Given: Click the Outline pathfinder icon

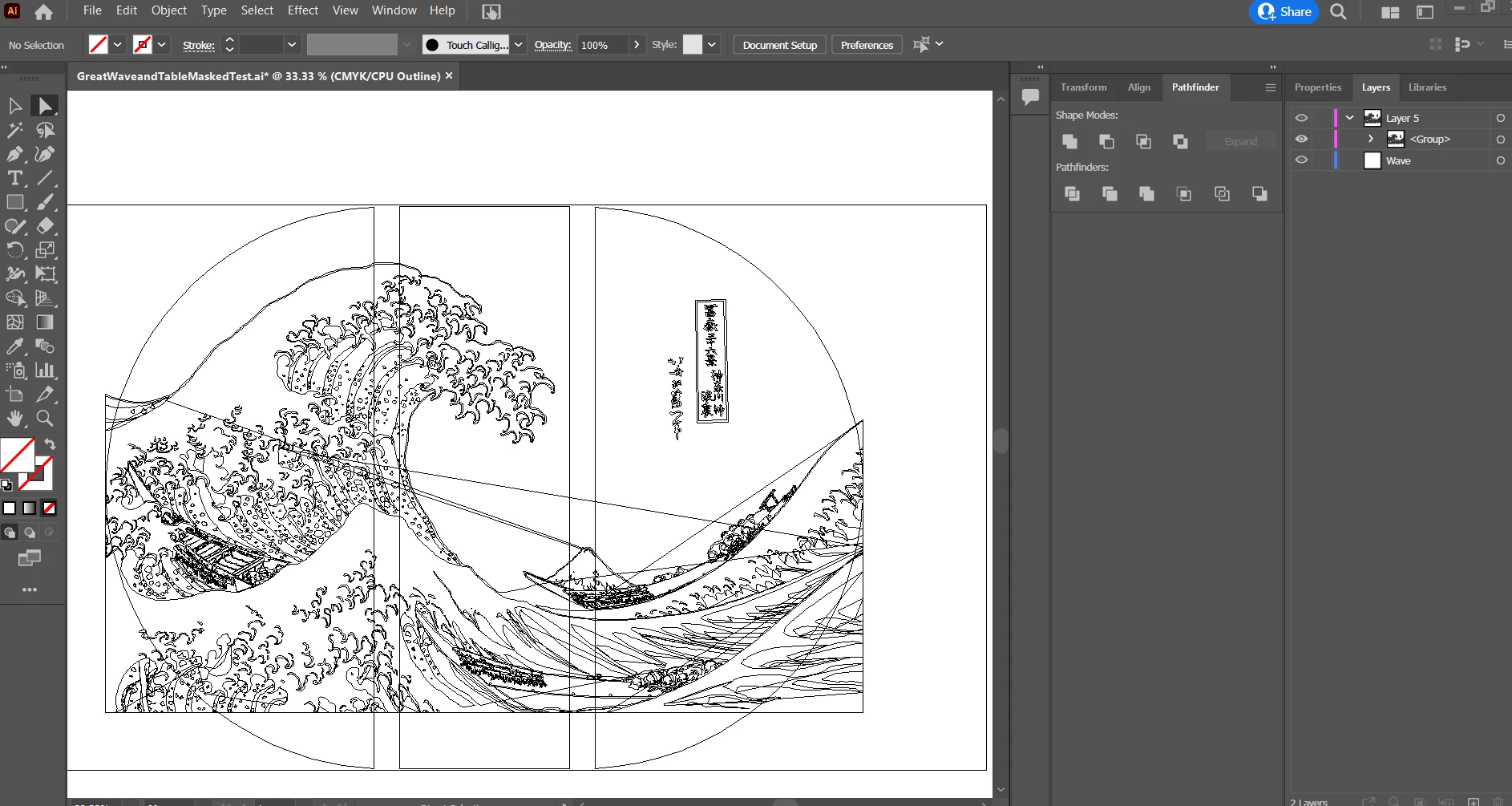Looking at the screenshot, I should [1222, 194].
